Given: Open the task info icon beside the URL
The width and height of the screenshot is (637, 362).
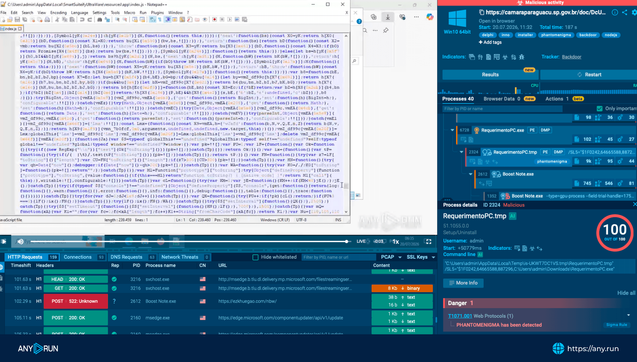Looking at the screenshot, I should pyautogui.click(x=615, y=13).
